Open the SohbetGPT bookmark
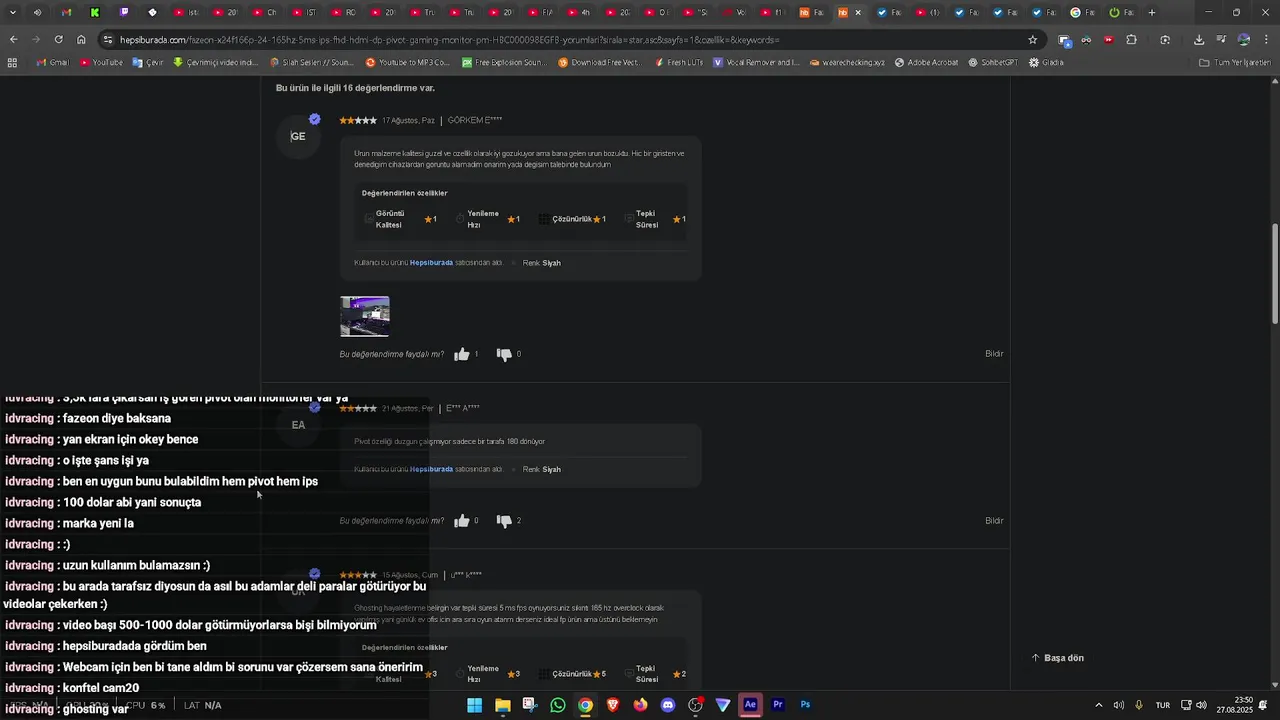The image size is (1280, 720). point(992,62)
